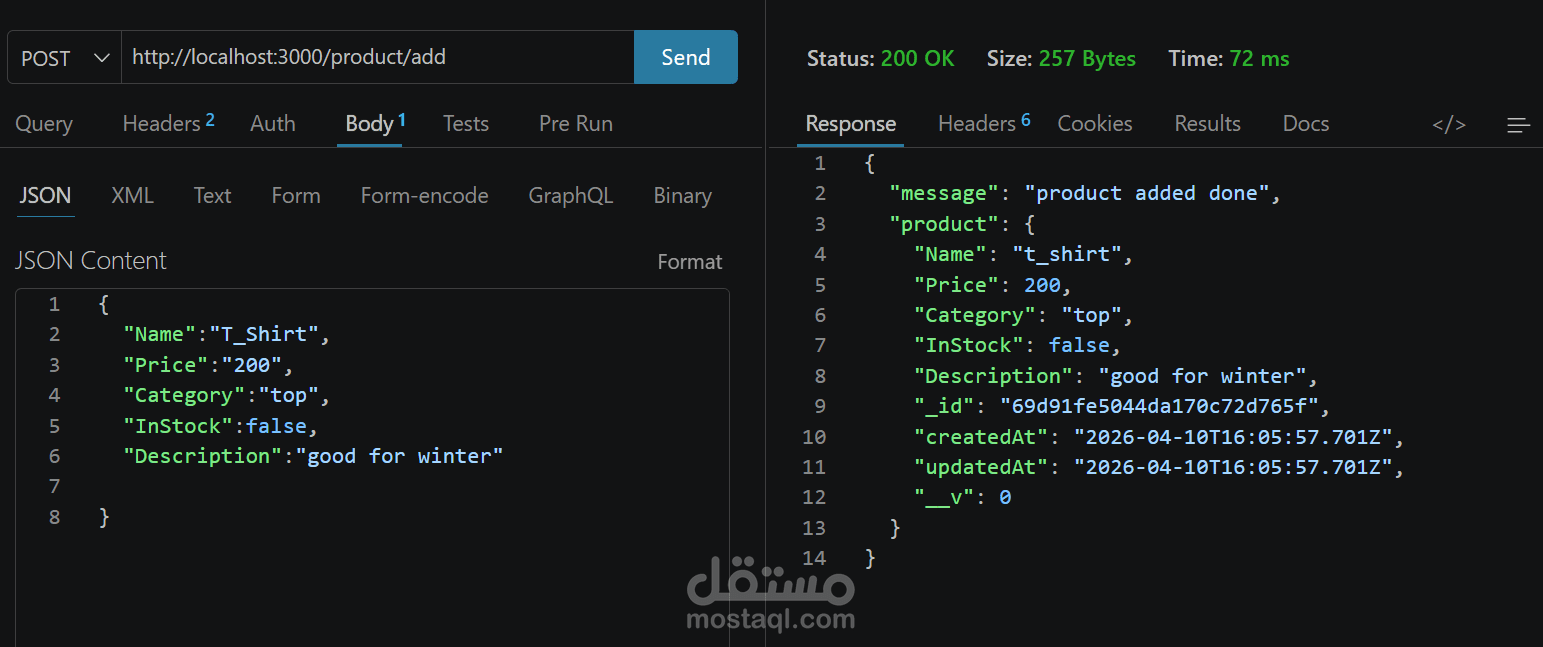Screen dimensions: 1543x647
Task: Open the Cookies tab
Action: [x=1095, y=124]
